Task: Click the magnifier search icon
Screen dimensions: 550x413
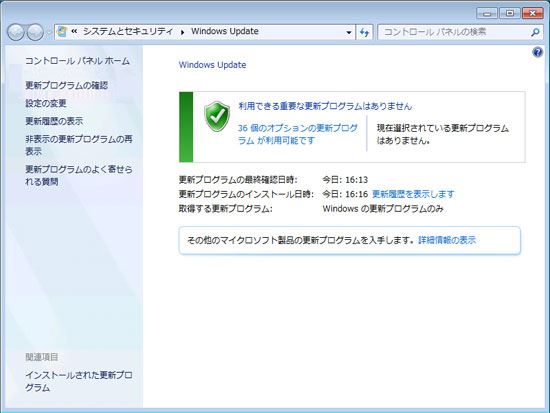Action: click(x=535, y=32)
